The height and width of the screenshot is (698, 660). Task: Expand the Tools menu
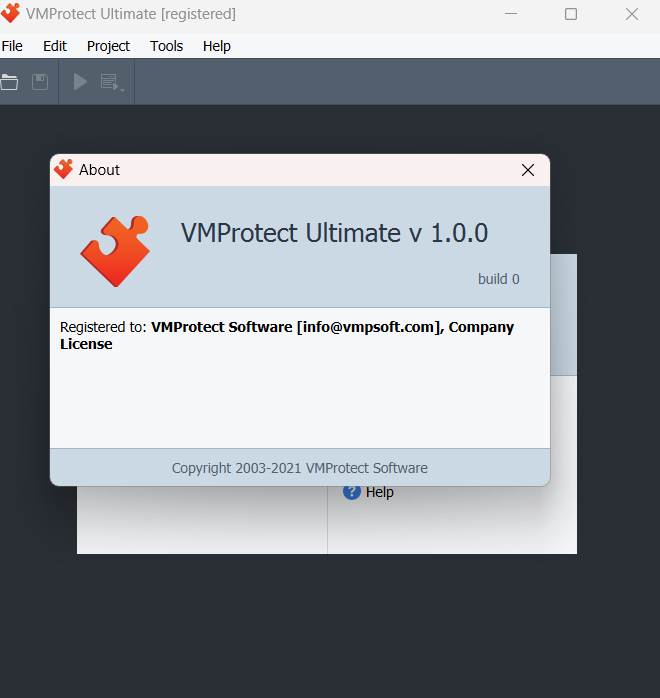tap(167, 46)
